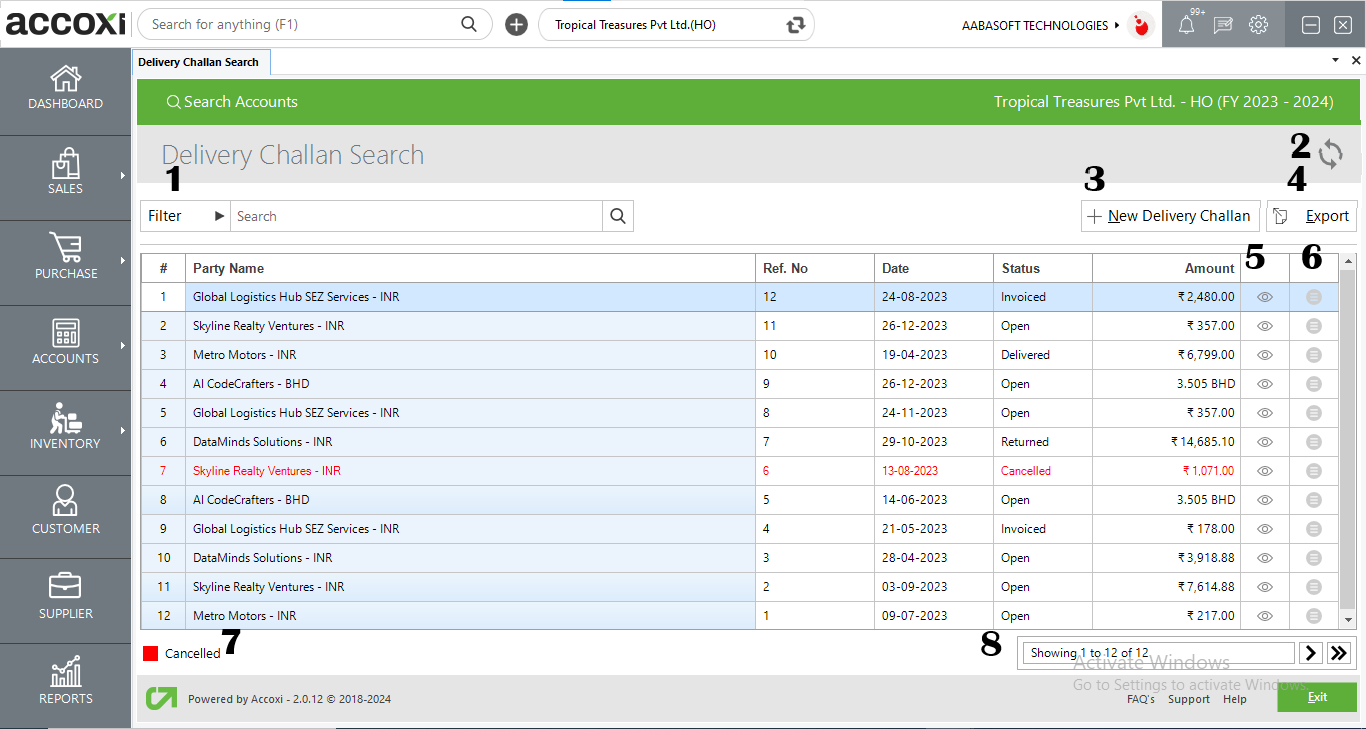Viewport: 1366px width, 729px height.
Task: Preview DataMinds Solutions Ref. No 7 via eye icon
Action: 1265,442
